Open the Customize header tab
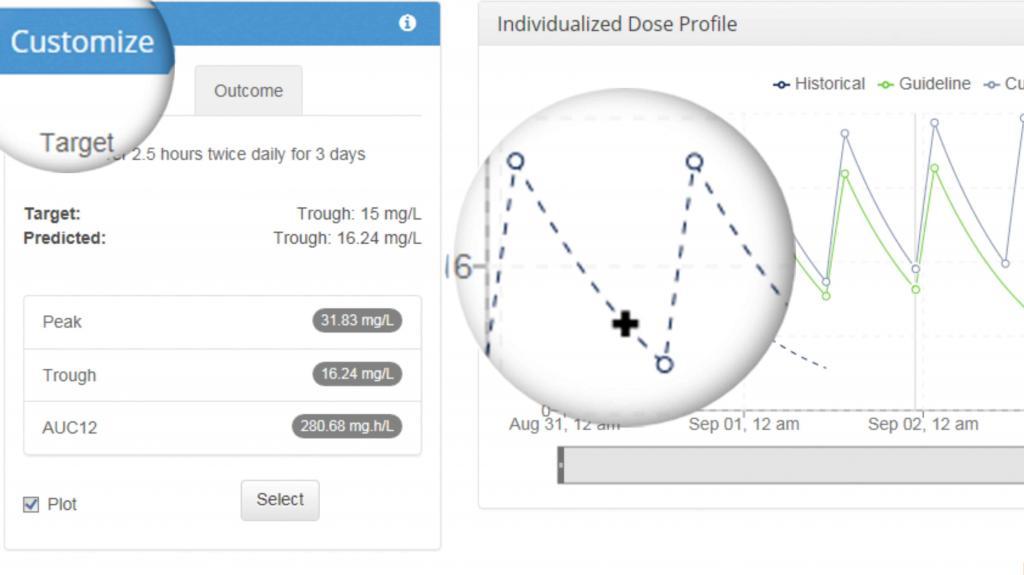This screenshot has height=575, width=1024. tap(82, 42)
